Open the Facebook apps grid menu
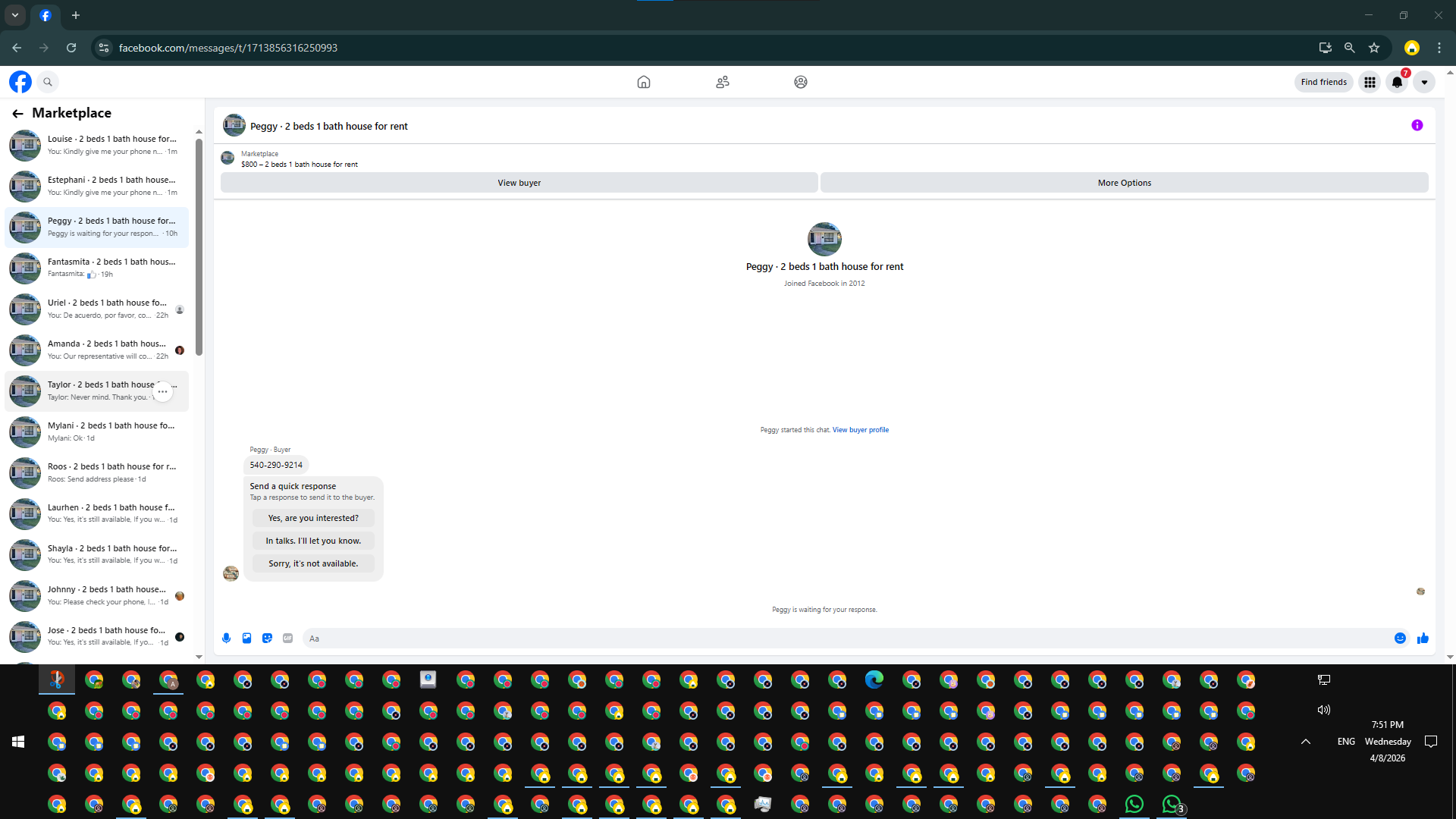This screenshot has width=1456, height=819. (1370, 82)
